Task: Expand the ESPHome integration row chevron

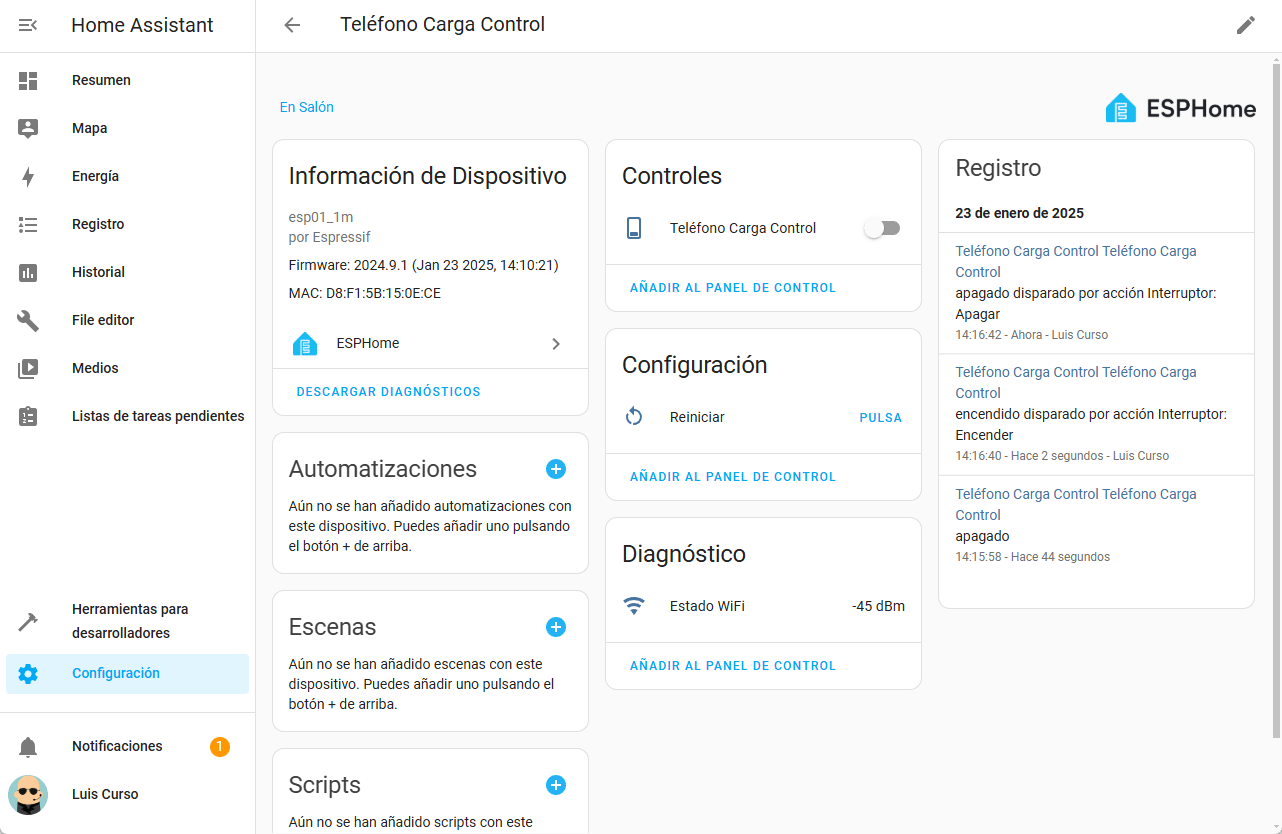Action: tap(556, 344)
